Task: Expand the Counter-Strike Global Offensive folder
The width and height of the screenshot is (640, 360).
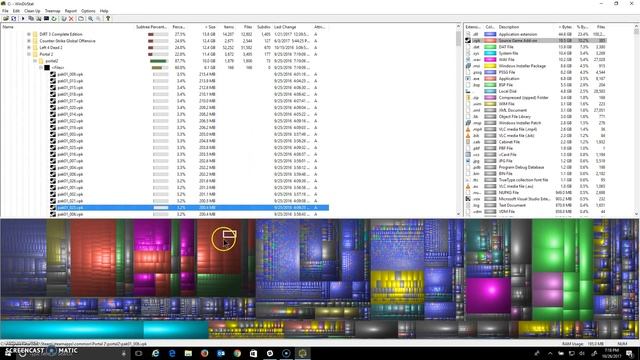Action: [x=29, y=41]
